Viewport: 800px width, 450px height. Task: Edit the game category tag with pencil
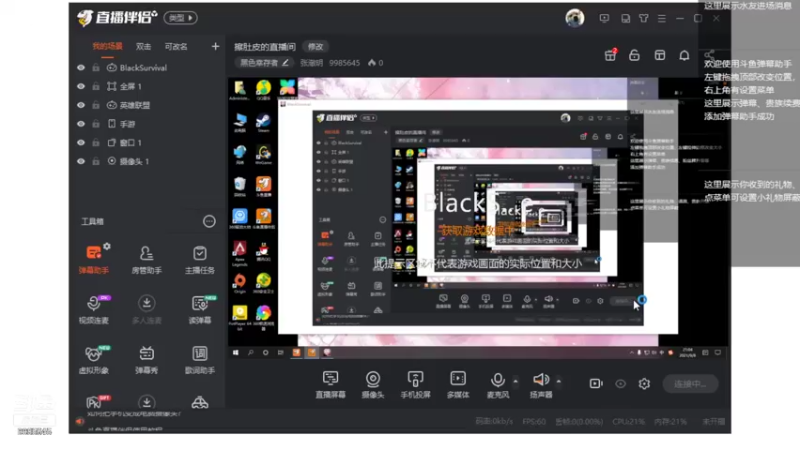point(285,62)
